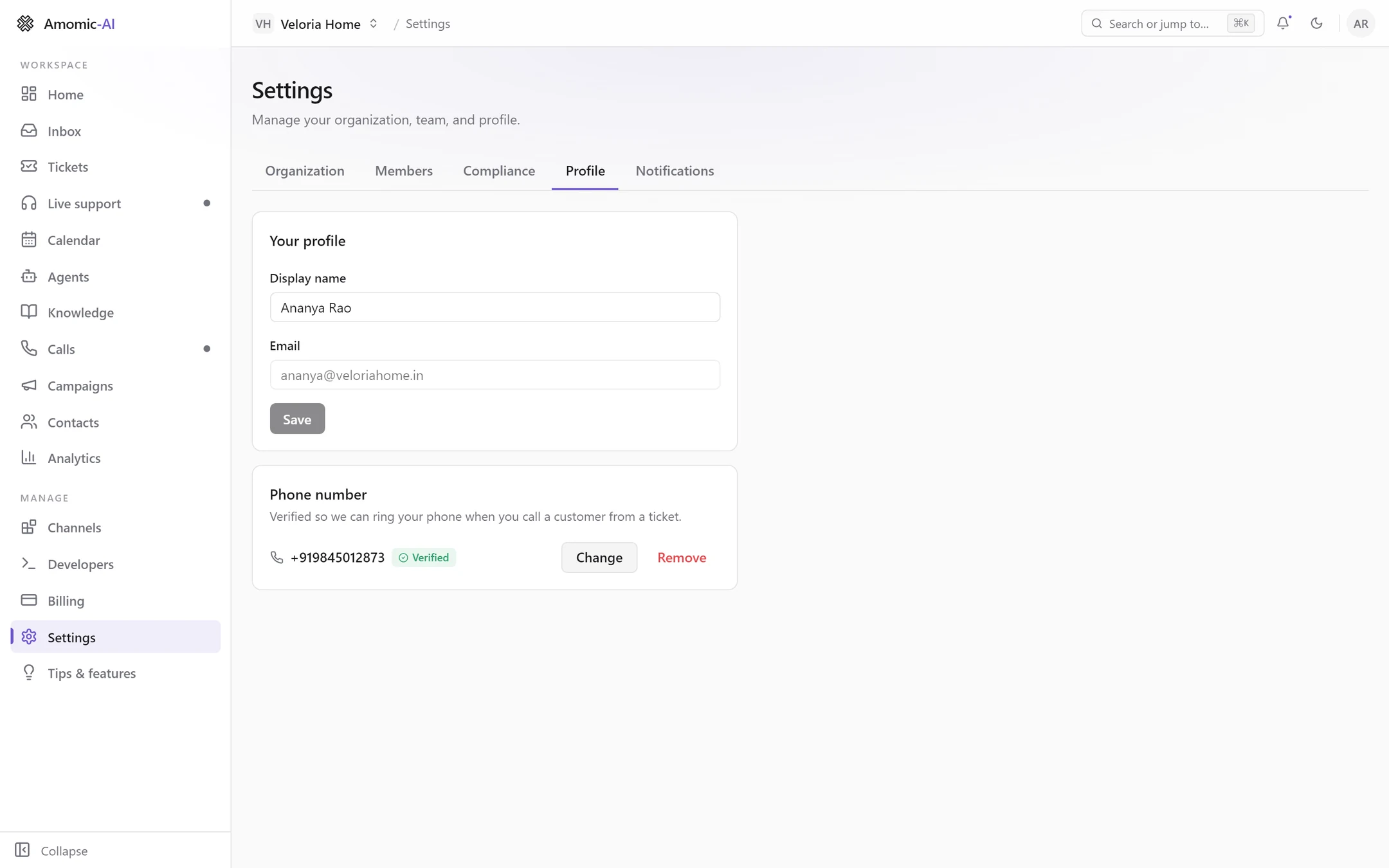The image size is (1389, 868).
Task: Focus the Display name input field
Action: click(x=495, y=307)
